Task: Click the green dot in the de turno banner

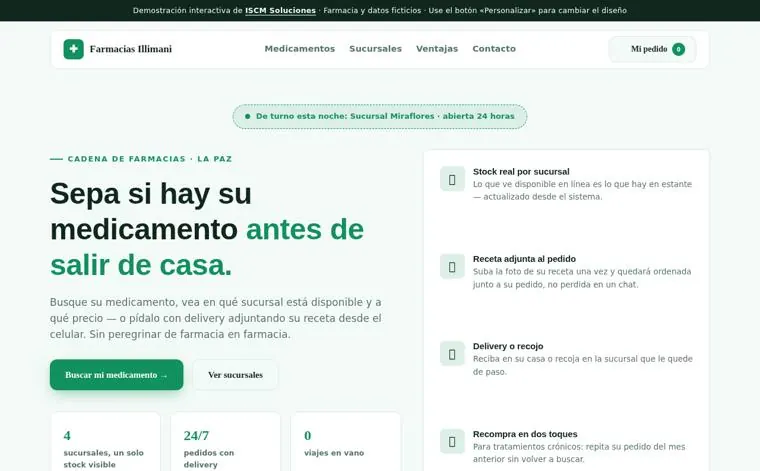Action: 248,116
